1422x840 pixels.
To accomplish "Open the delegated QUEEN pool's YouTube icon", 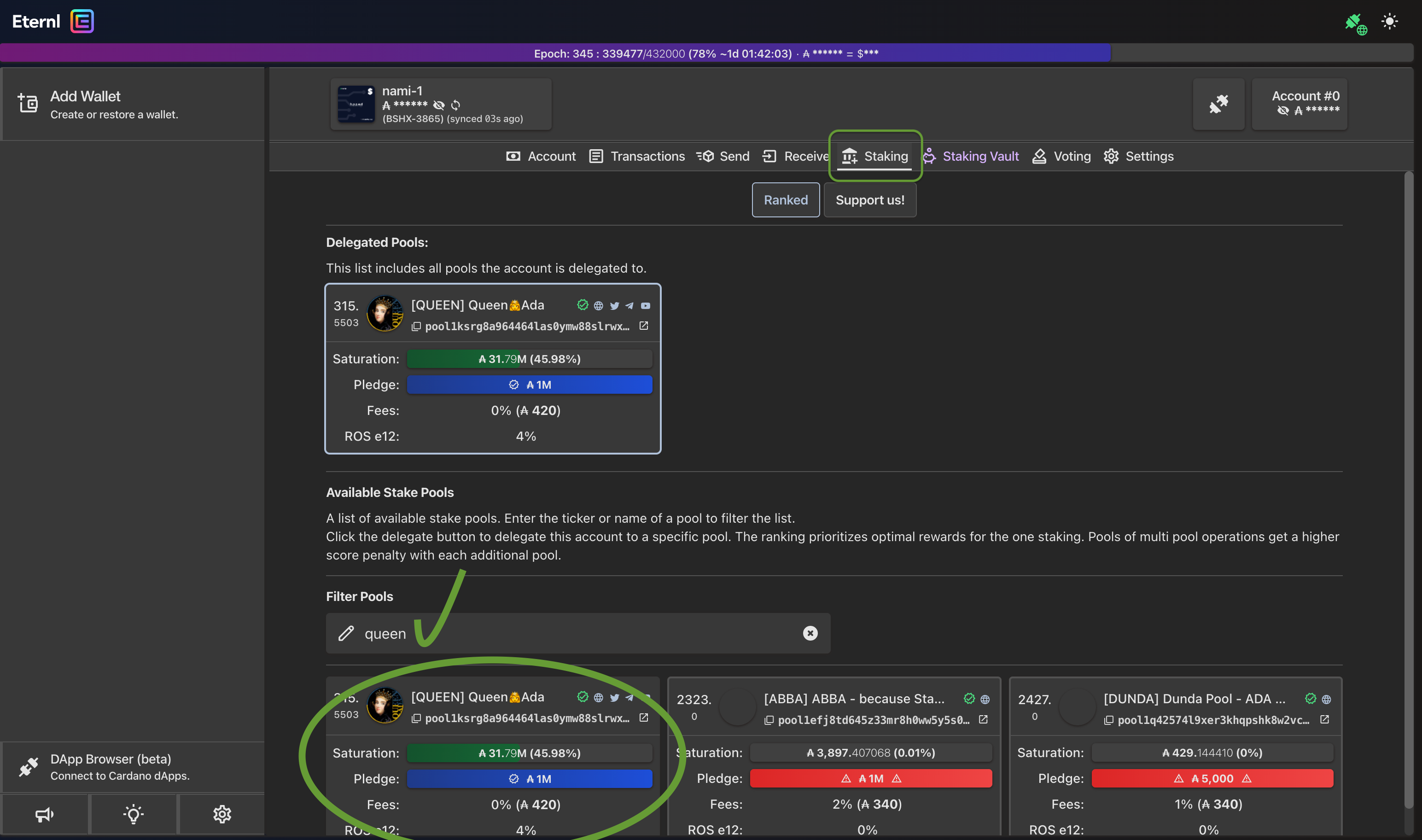I will click(x=645, y=306).
